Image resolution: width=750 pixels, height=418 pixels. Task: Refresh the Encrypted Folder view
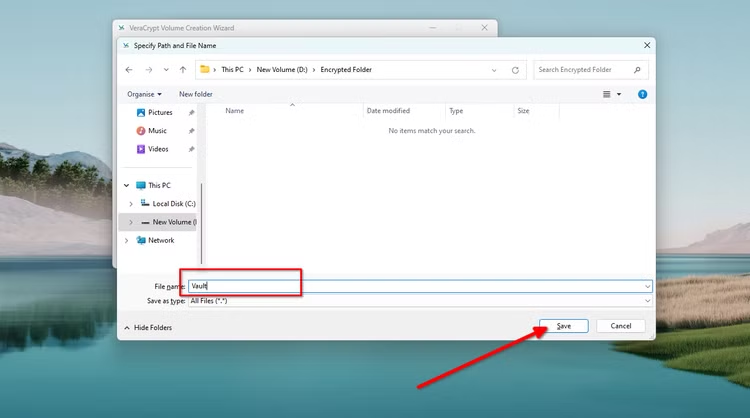point(516,70)
